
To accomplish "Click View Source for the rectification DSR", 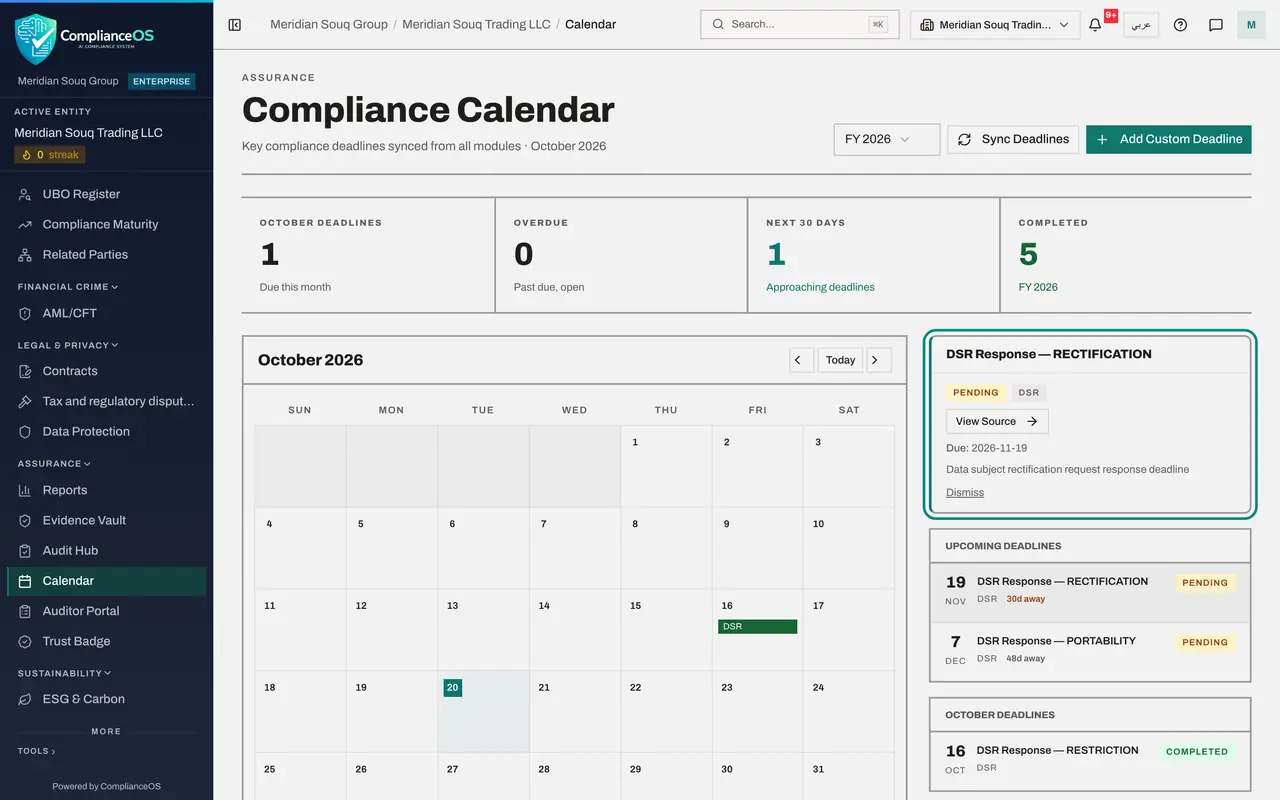I will (997, 421).
